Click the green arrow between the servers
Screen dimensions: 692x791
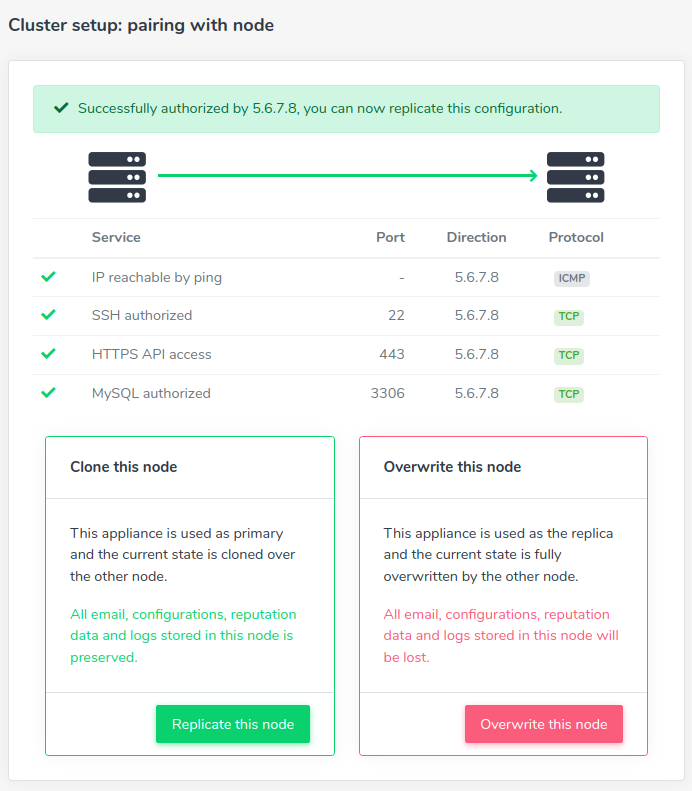(348, 176)
